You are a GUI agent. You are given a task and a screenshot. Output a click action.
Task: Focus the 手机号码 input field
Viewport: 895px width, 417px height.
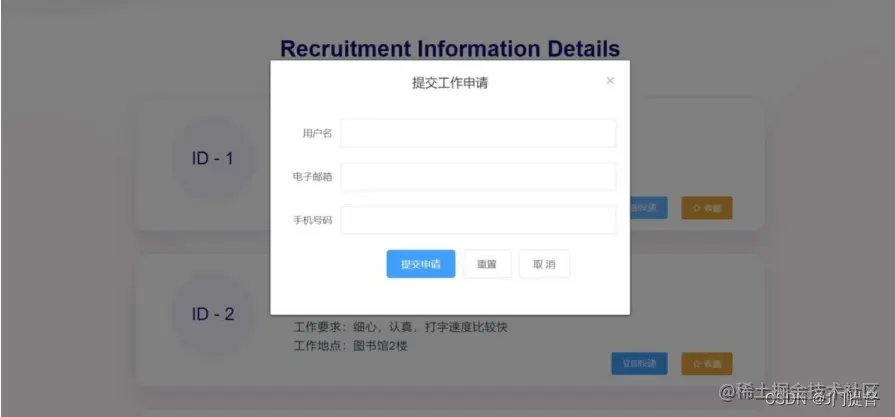(478, 220)
